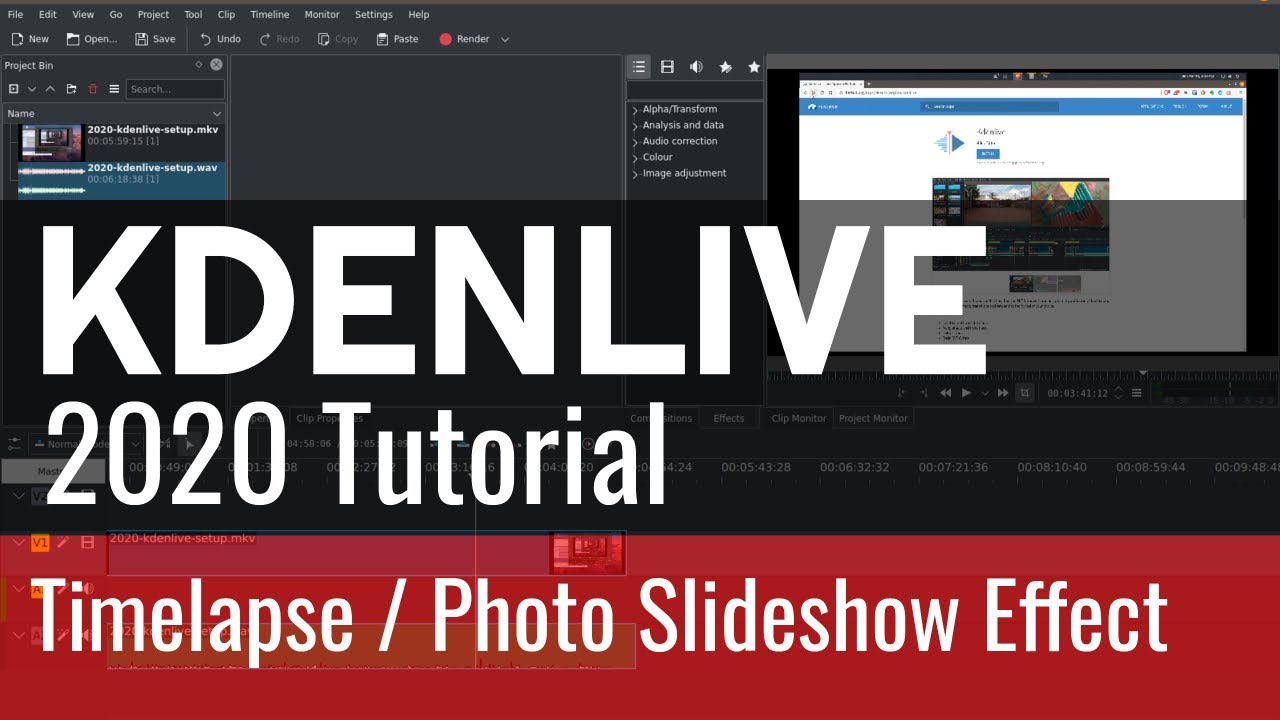The width and height of the screenshot is (1280, 720).
Task: Switch to the Clip Monitor tab
Action: tap(798, 419)
